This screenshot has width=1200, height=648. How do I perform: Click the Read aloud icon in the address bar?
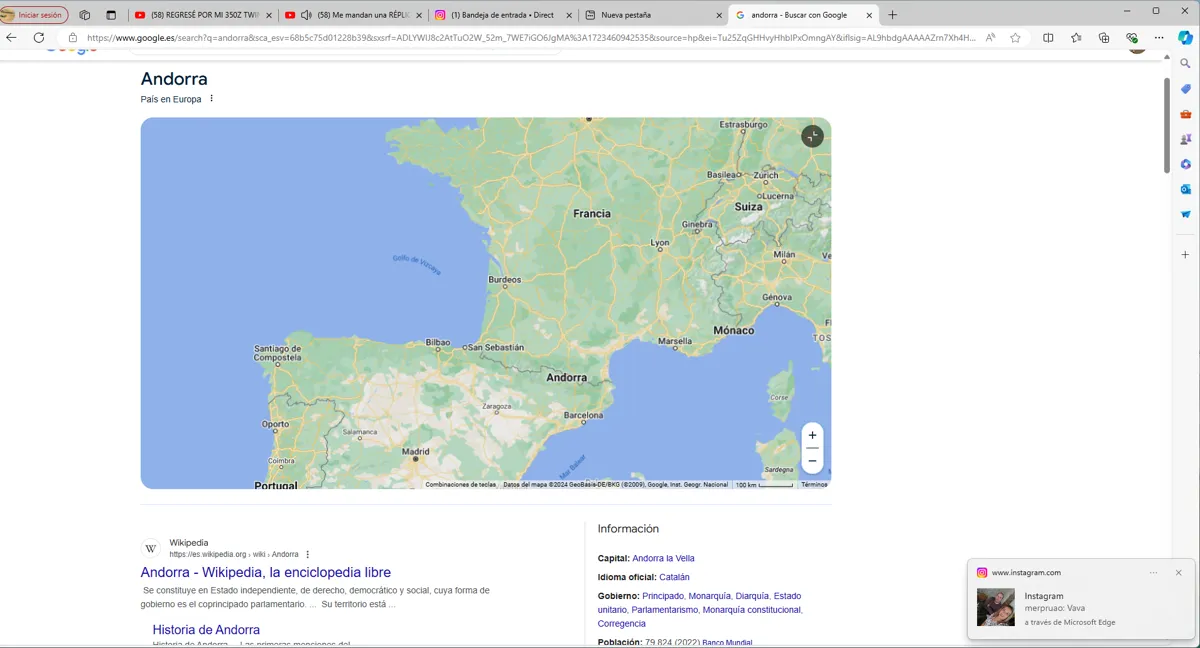(x=990, y=38)
